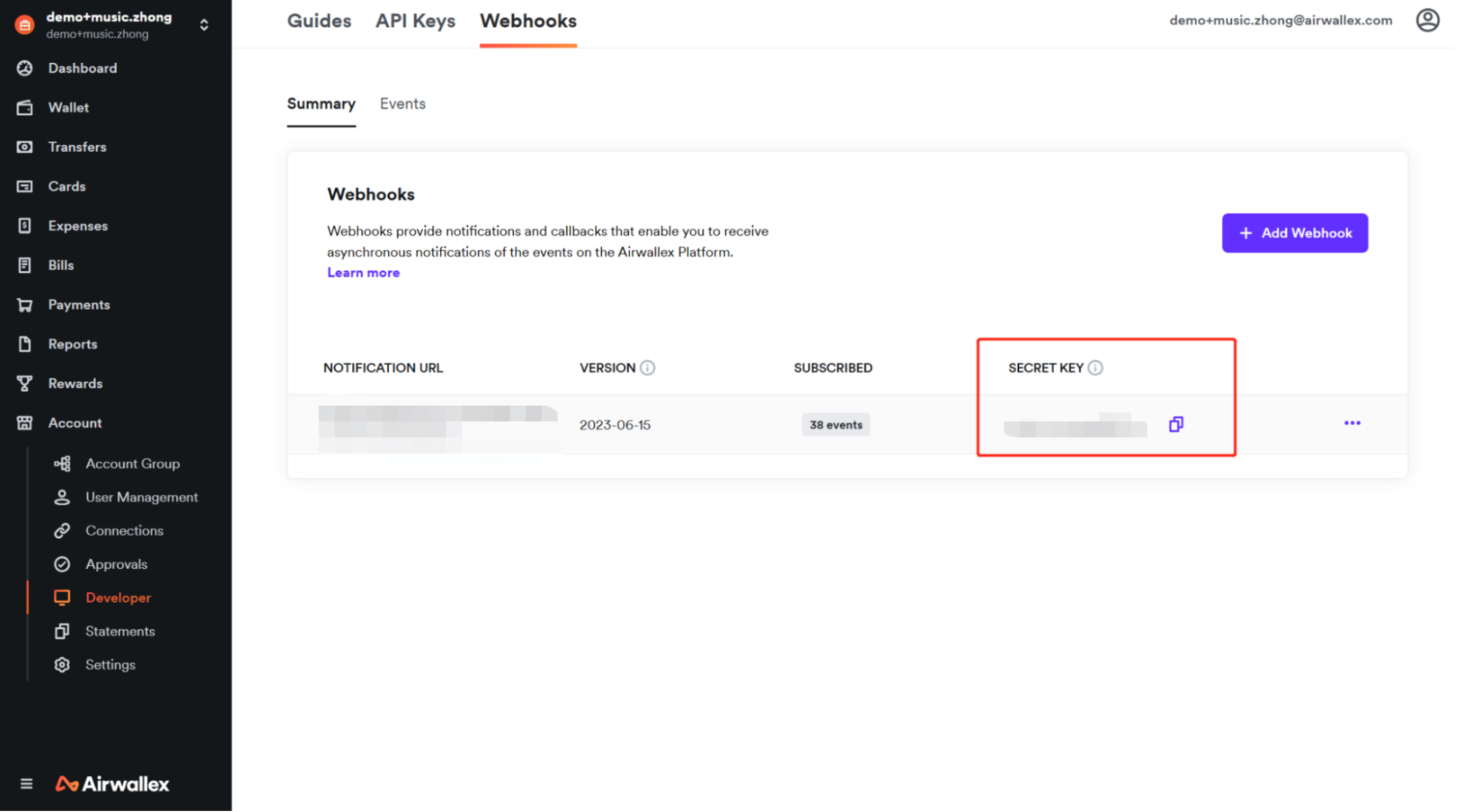Click the demo+music.zhong account name

[109, 17]
